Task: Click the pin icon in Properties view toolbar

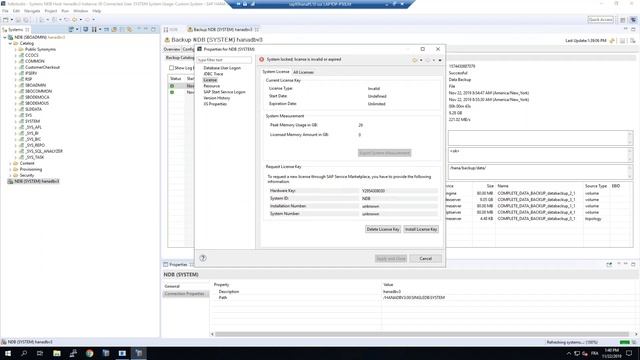Action: click(x=609, y=264)
